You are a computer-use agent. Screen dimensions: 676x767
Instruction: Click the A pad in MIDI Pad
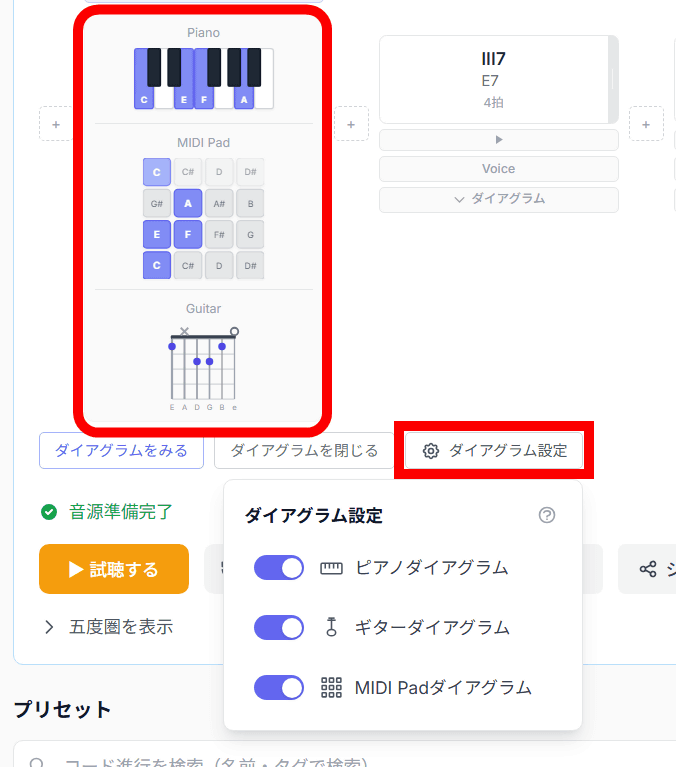tap(188, 203)
